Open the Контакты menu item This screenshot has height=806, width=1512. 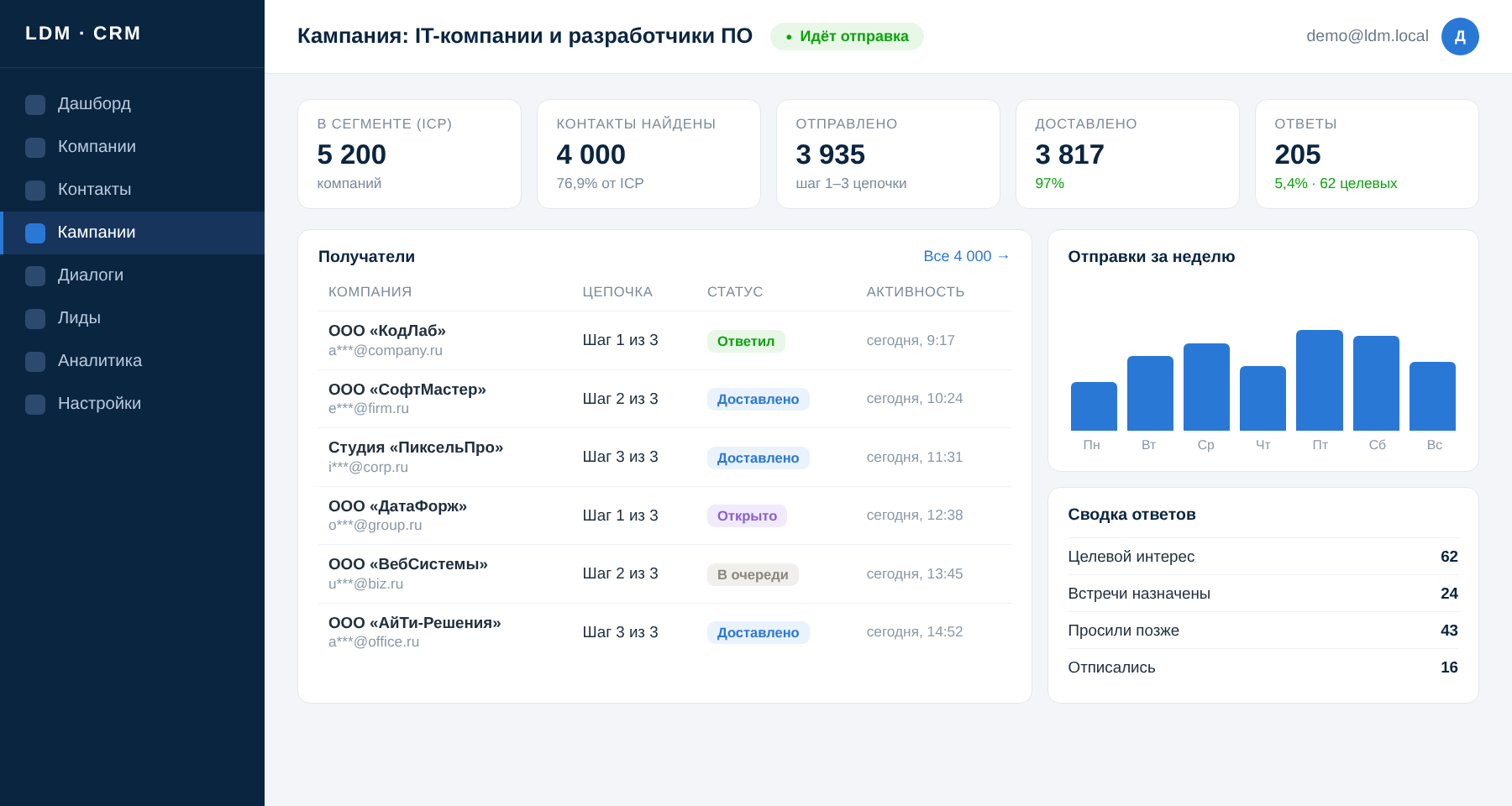(x=132, y=190)
